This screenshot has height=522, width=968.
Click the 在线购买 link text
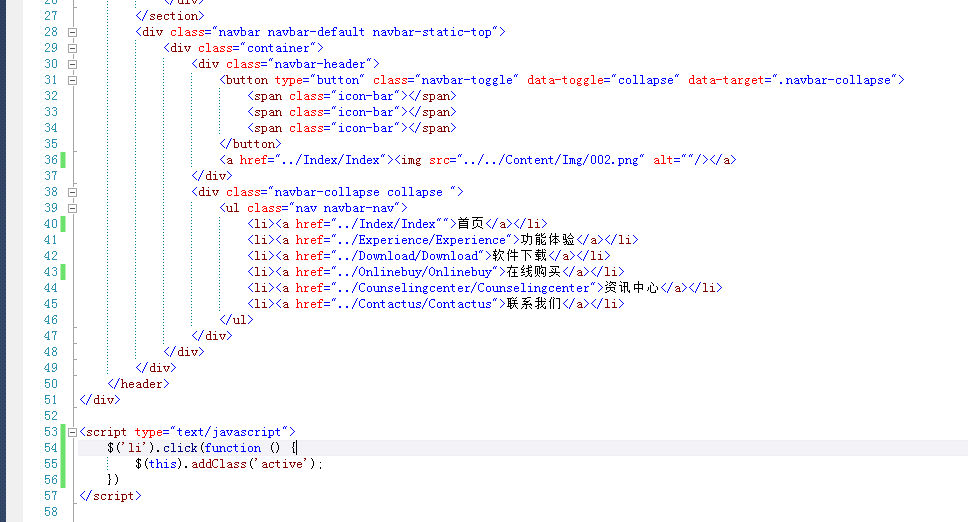pyautogui.click(x=534, y=272)
